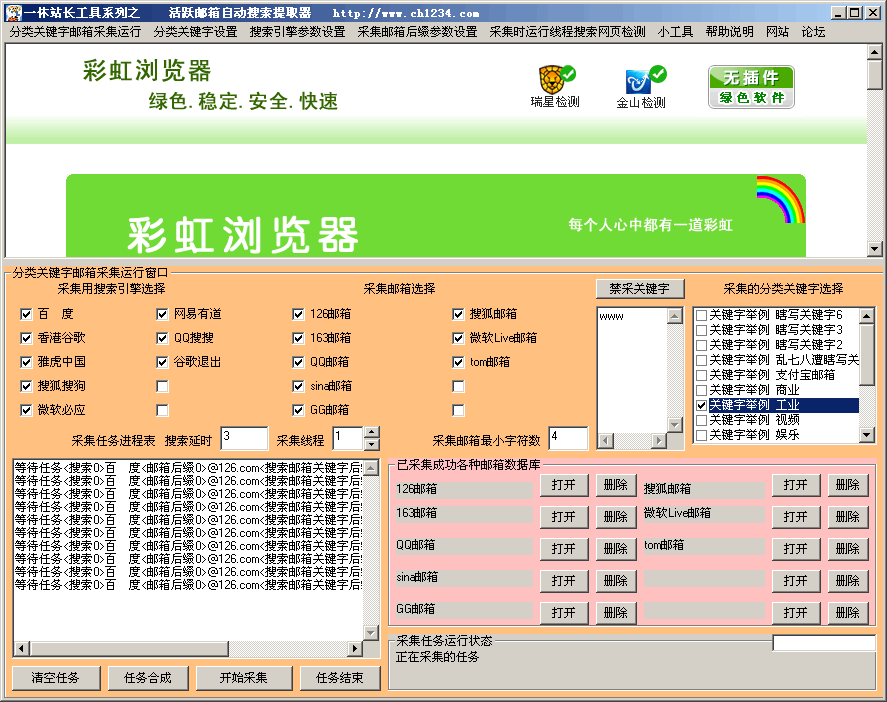Toggle the 163邮箱 checkbox
Image resolution: width=887 pixels, height=702 pixels.
[x=298, y=338]
